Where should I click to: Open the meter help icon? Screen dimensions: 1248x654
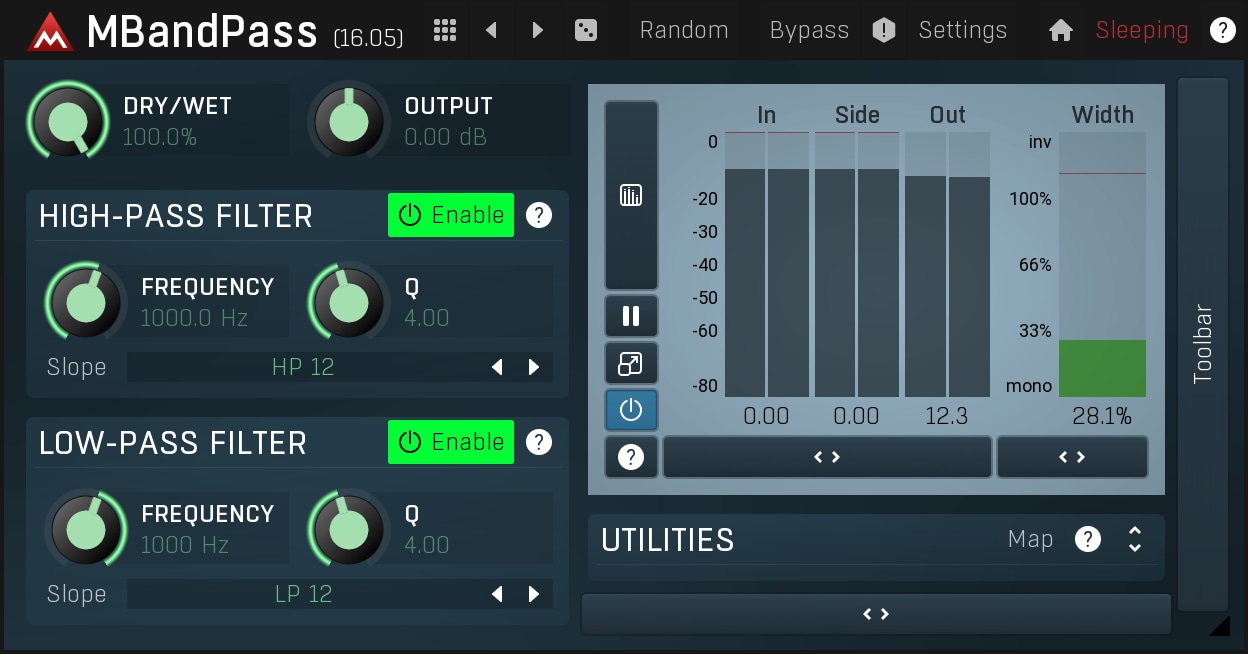(x=631, y=457)
